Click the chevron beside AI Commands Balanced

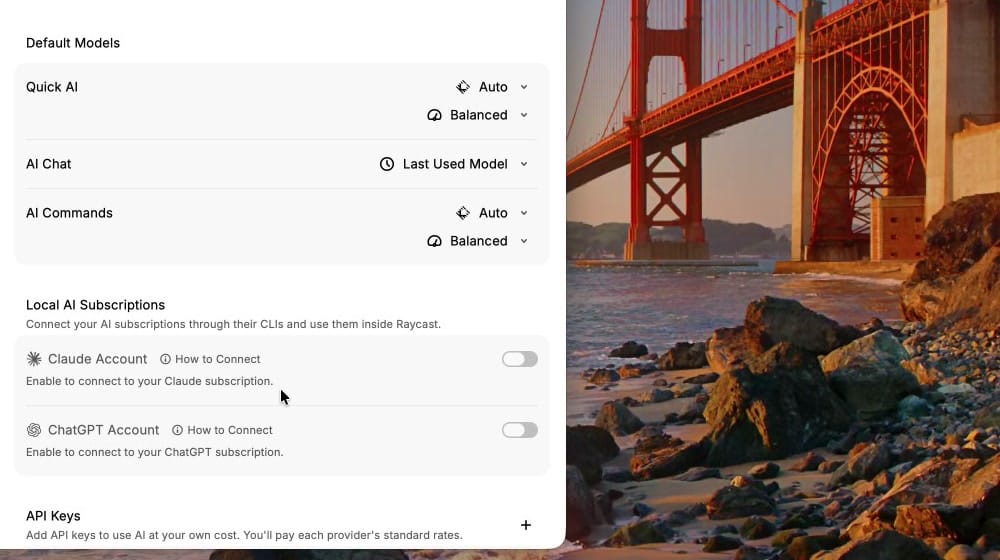[x=524, y=241]
